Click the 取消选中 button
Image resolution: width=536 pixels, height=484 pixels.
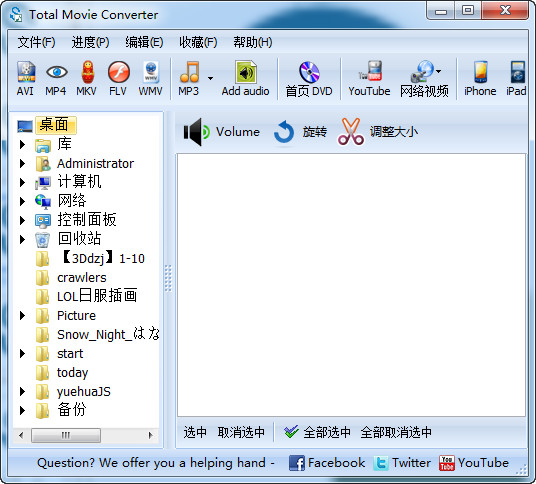(241, 432)
